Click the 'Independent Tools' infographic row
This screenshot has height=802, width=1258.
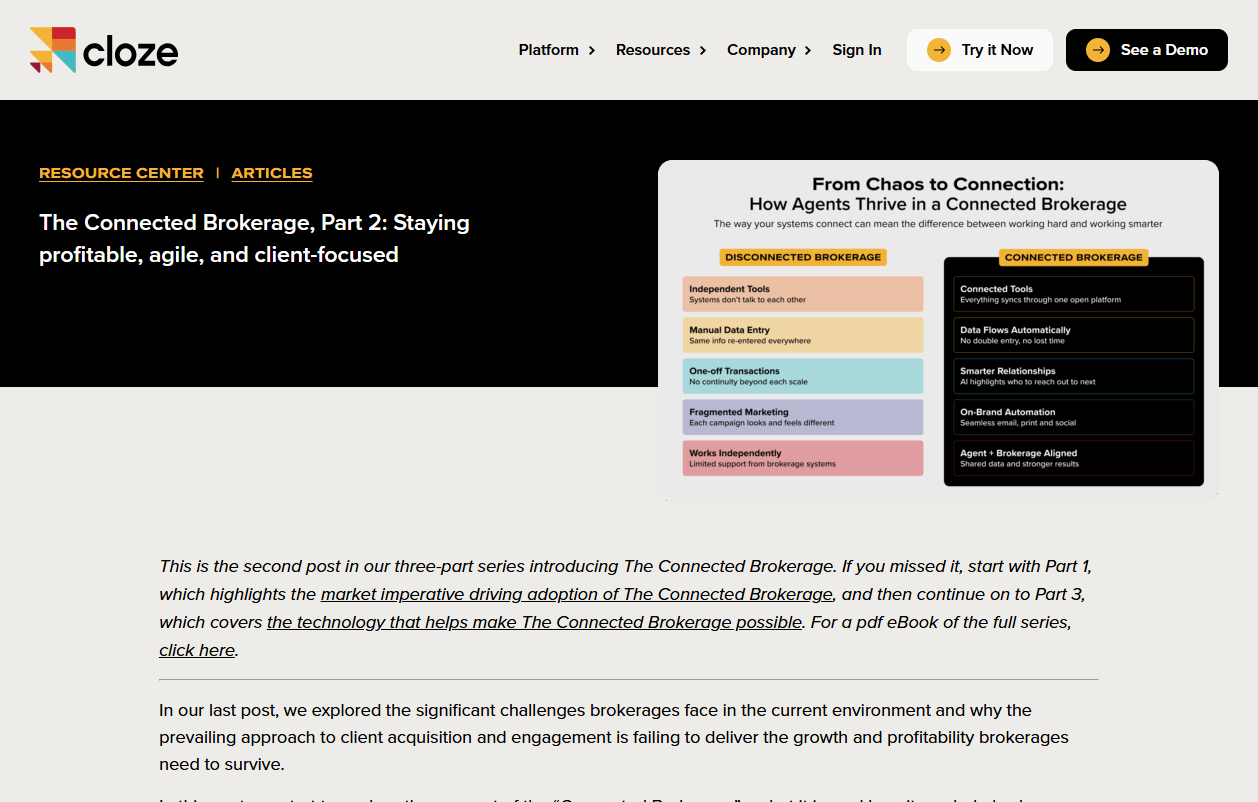point(803,294)
